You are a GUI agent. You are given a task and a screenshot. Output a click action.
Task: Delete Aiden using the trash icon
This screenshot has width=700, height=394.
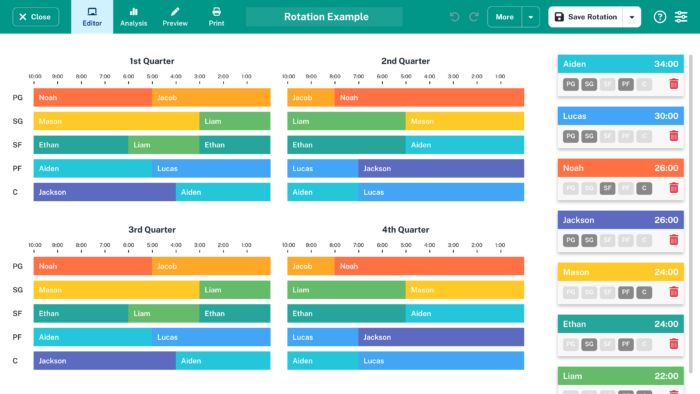674,84
